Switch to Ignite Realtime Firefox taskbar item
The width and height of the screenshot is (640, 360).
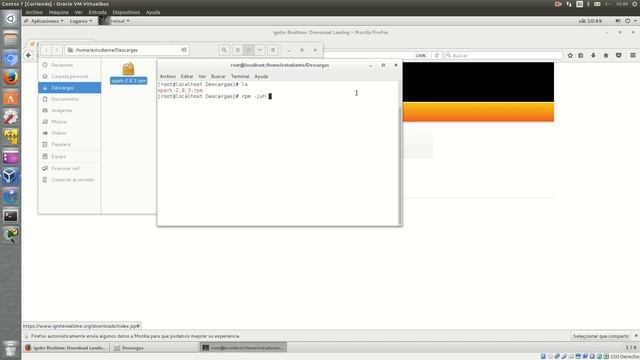click(x=66, y=348)
